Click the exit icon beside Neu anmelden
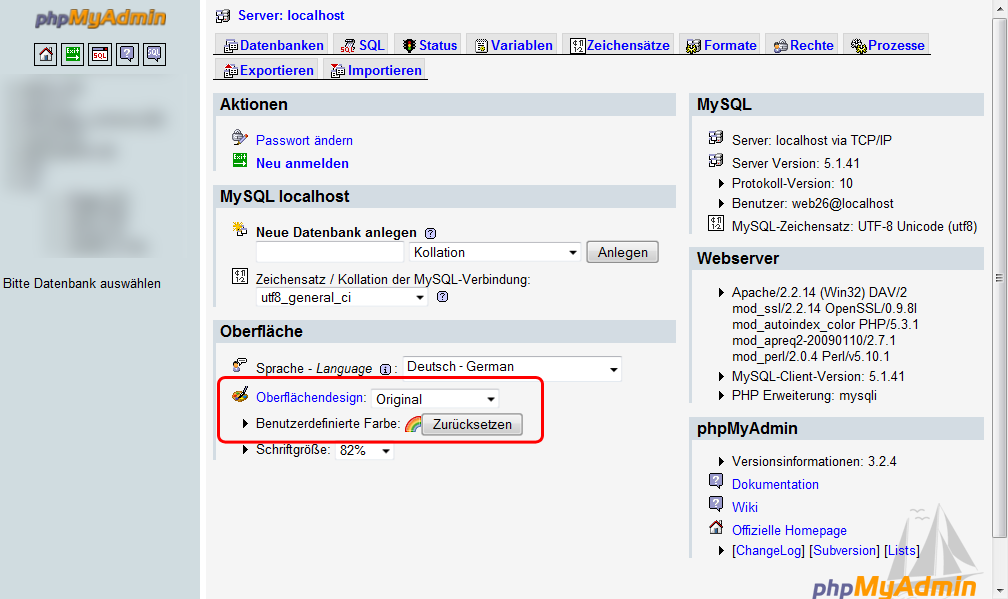The image size is (1008, 599). [x=240, y=161]
